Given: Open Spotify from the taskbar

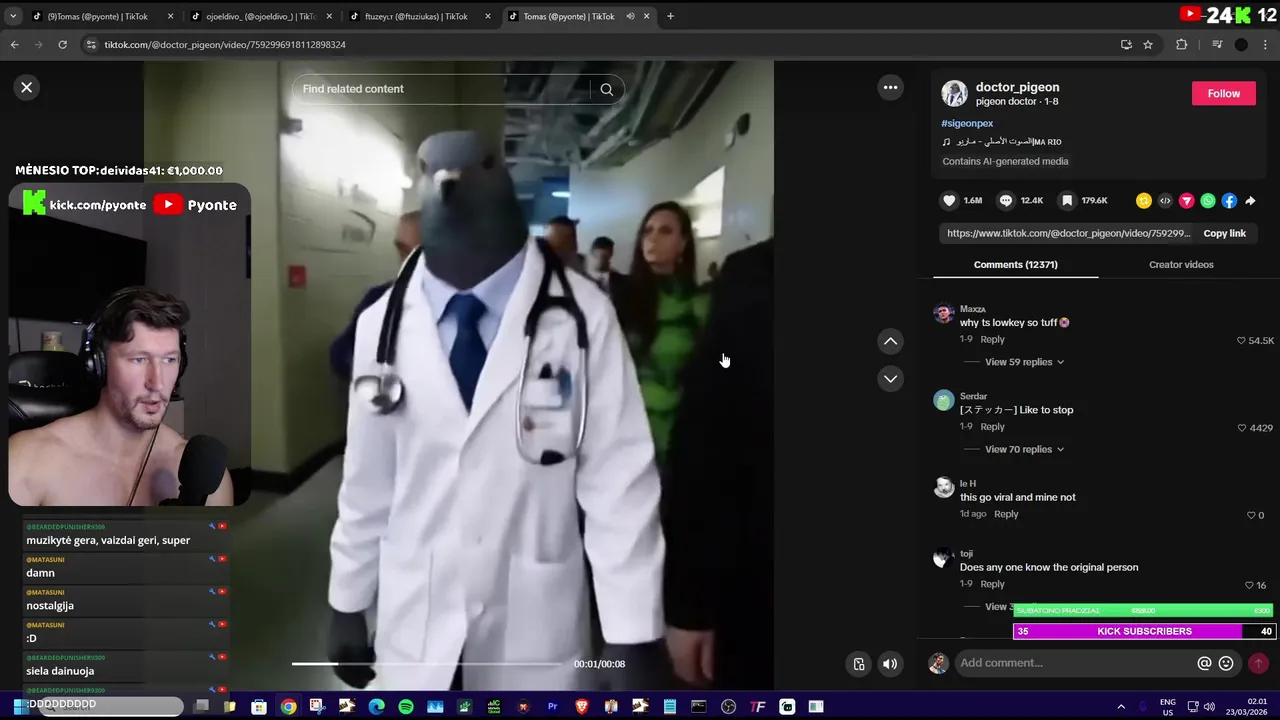Looking at the screenshot, I should coord(406,707).
